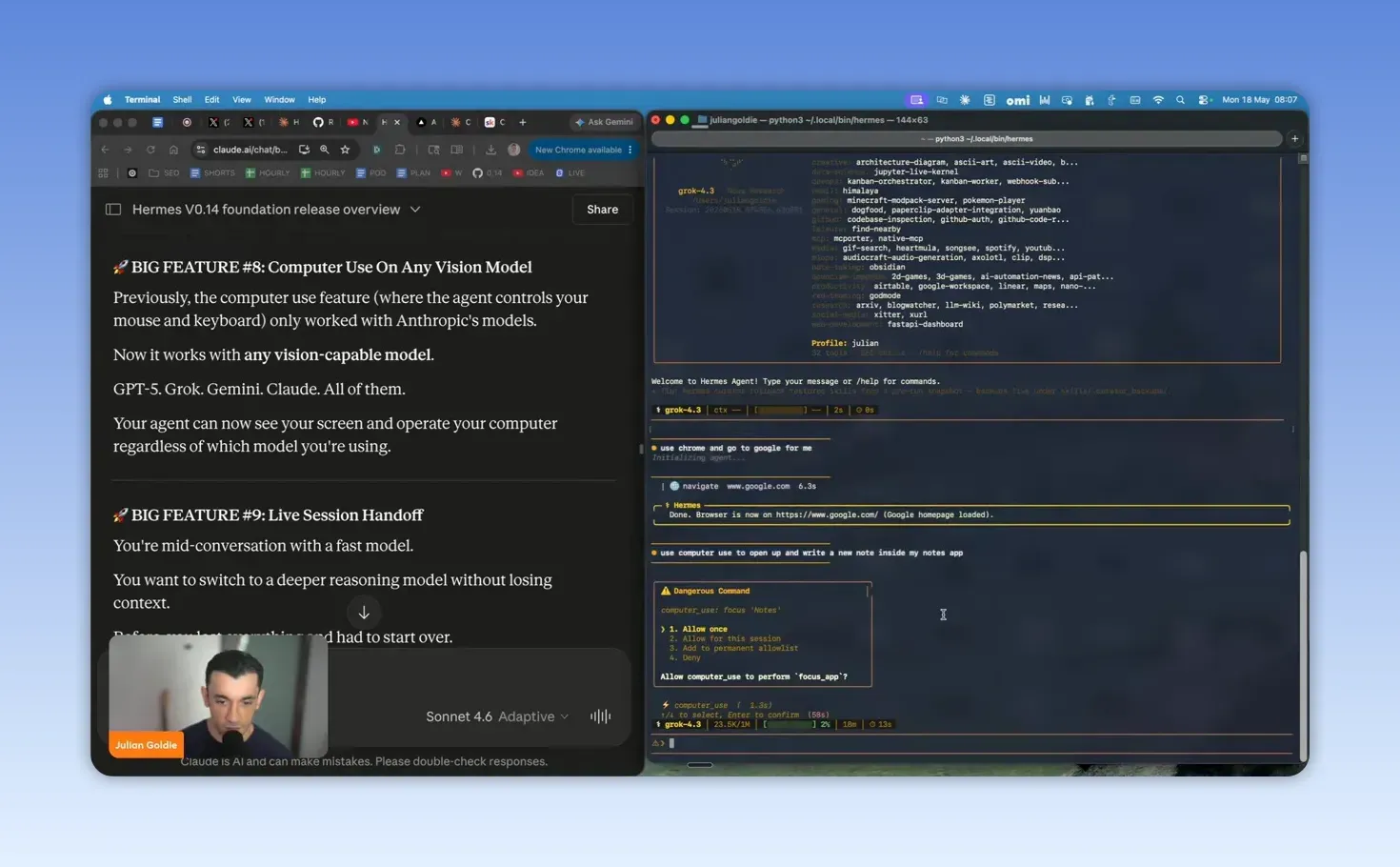Open the Window menu
Image resolution: width=1400 pixels, height=867 pixels.
coord(279,99)
